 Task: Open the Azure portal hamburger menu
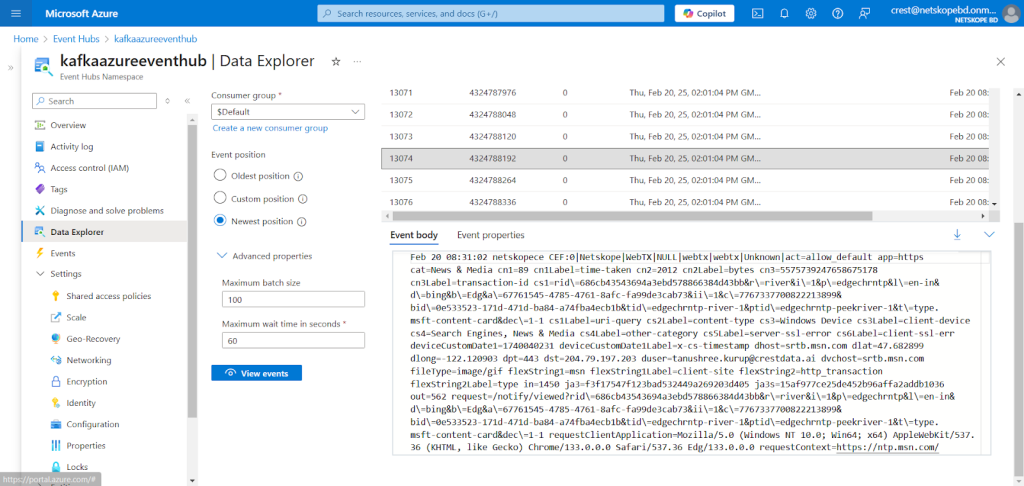[x=16, y=13]
